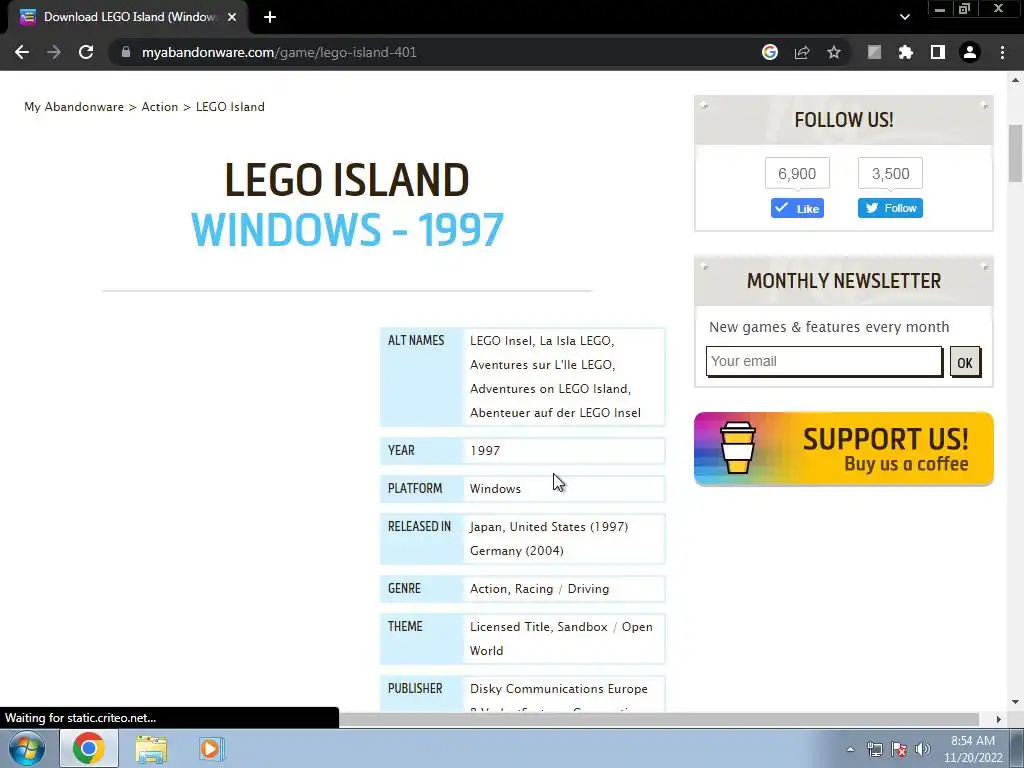The height and width of the screenshot is (768, 1024).
Task: Open the Windows Start button
Action: (x=27, y=748)
